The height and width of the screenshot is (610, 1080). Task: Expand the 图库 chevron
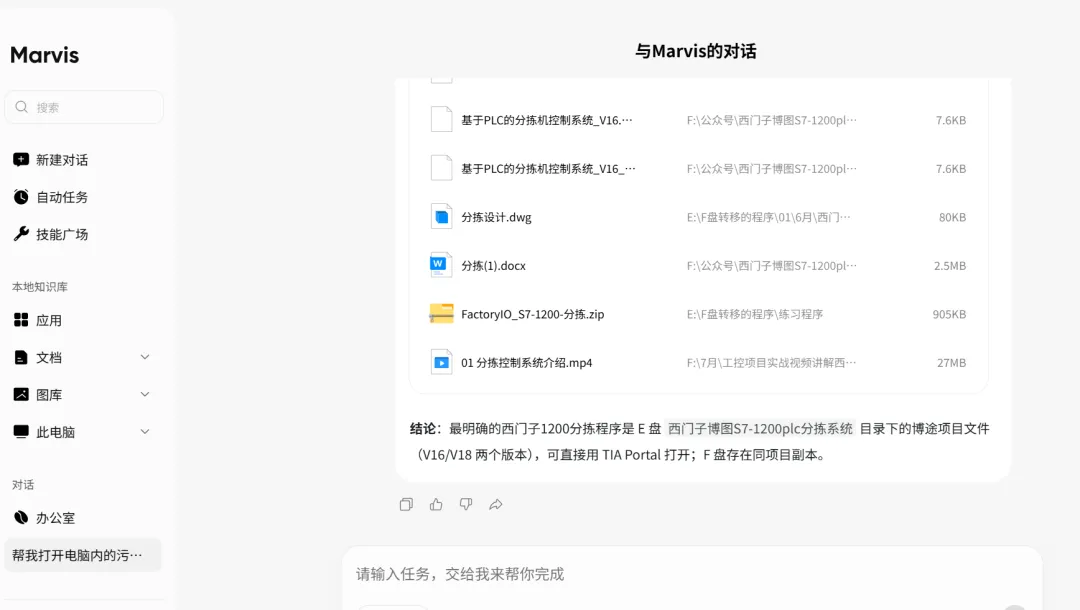click(145, 395)
